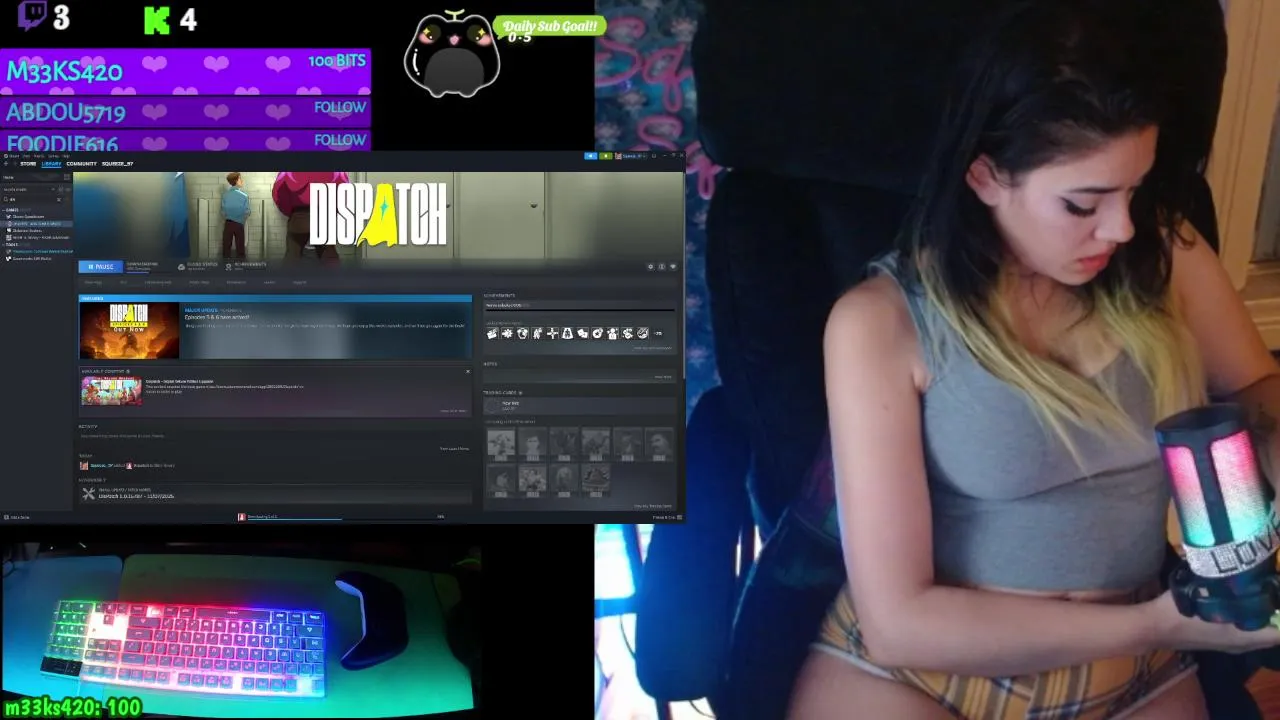Screen dimensions: 1280x720
Task: Select the first entry under TOOLS
Action: pos(40,251)
